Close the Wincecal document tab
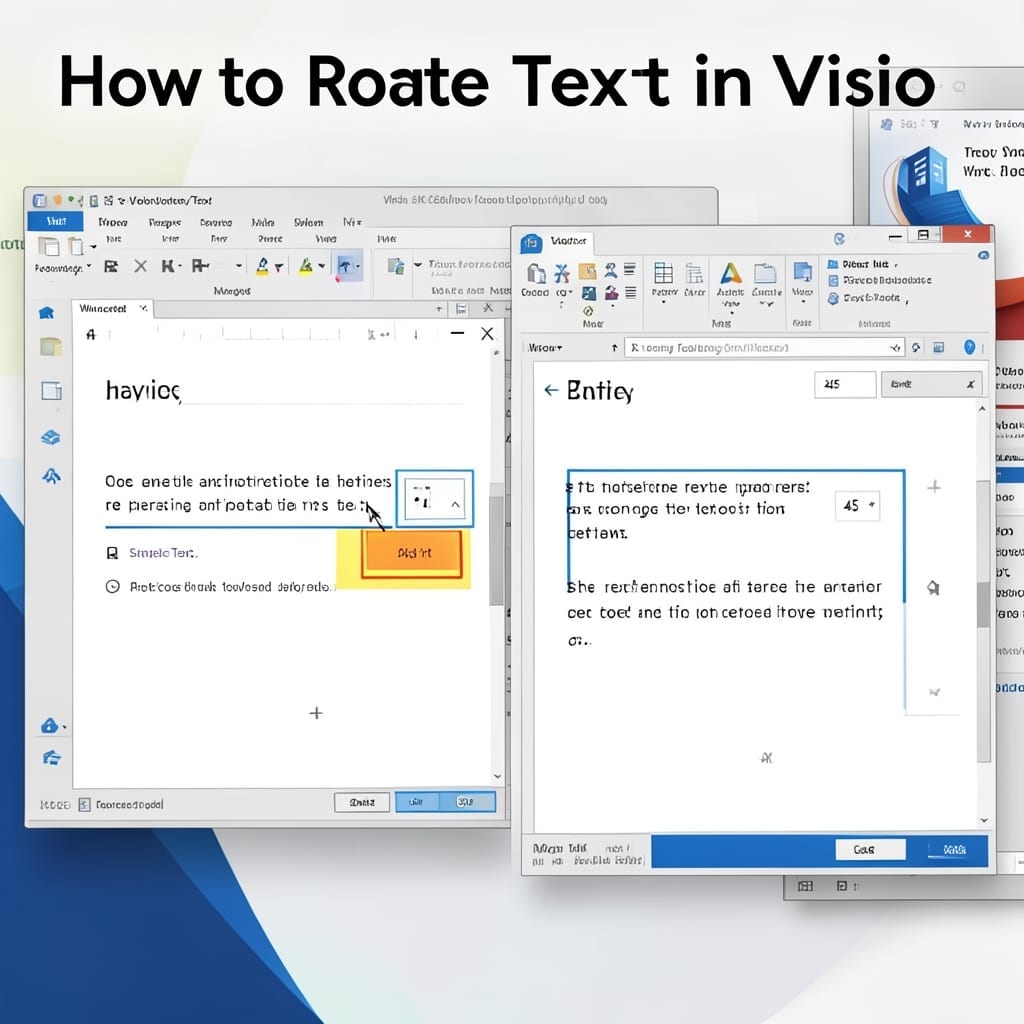1024x1024 pixels. [144, 308]
